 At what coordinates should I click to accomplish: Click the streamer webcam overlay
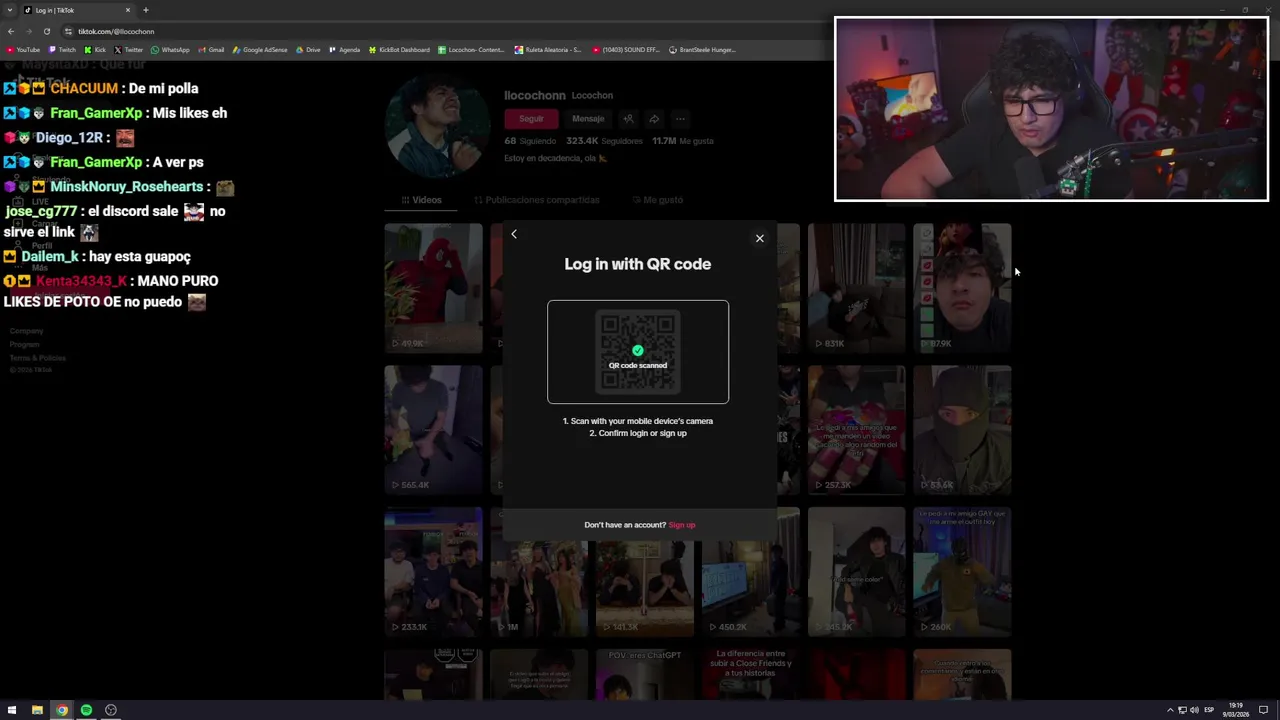tap(1051, 109)
